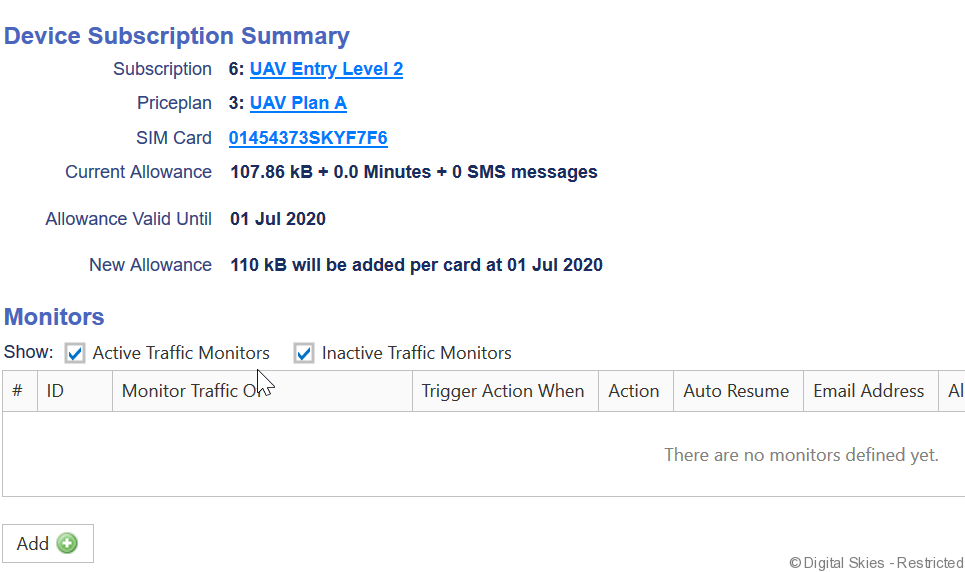This screenshot has height=572, width=965.
Task: Open SIM card 01454373SKYF7F6 link
Action: click(x=308, y=138)
